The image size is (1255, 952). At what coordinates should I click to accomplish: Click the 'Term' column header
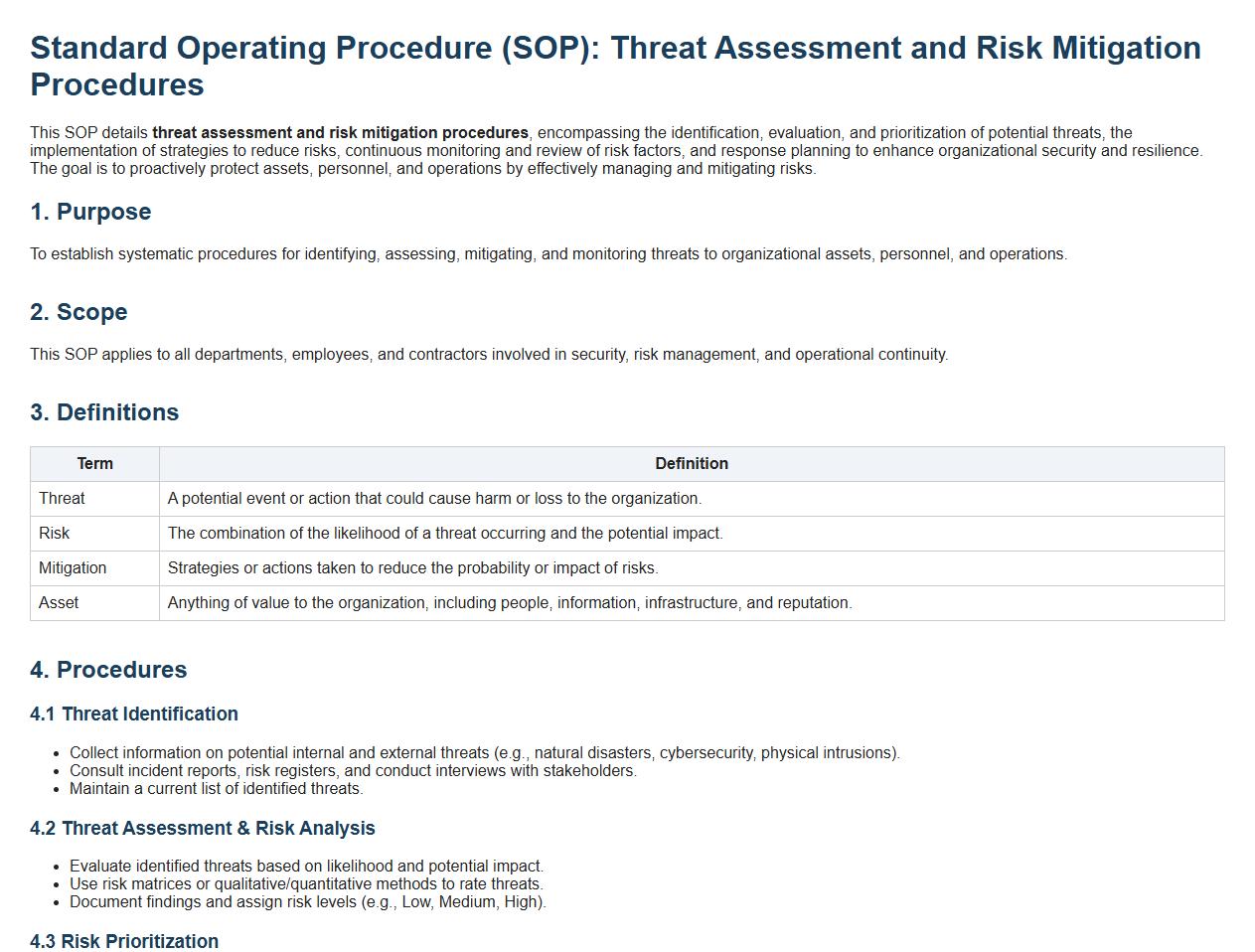(x=95, y=464)
